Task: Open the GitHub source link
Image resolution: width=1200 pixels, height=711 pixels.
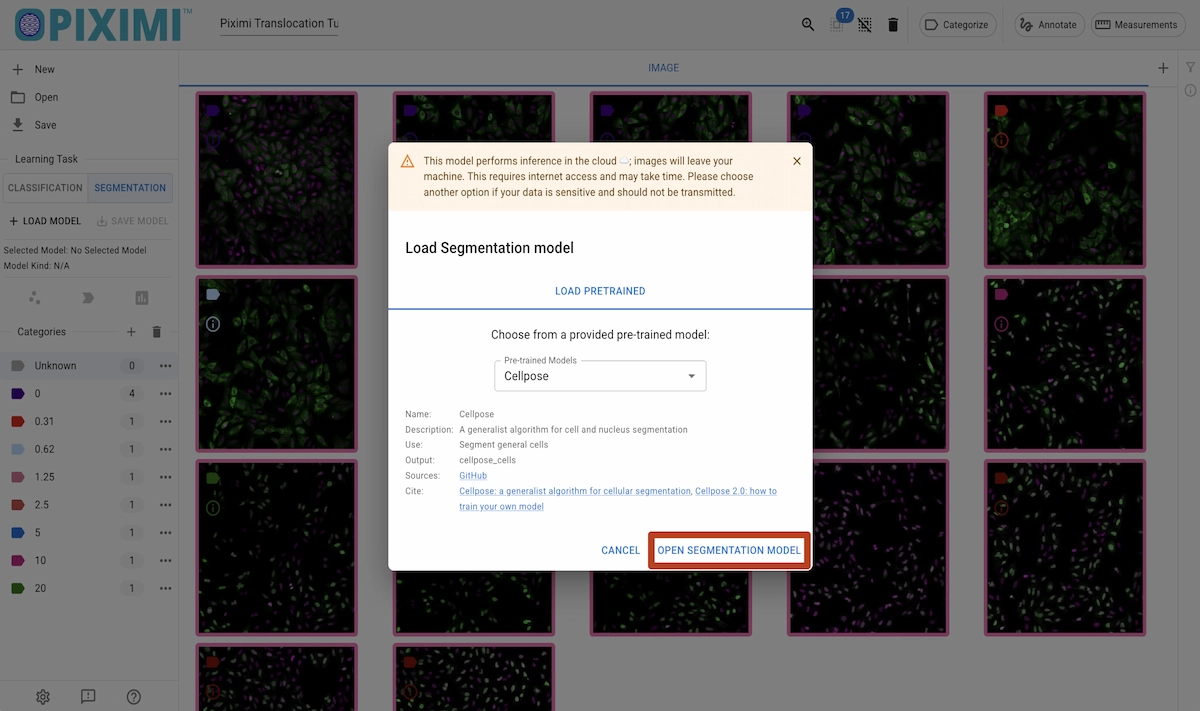Action: pyautogui.click(x=473, y=476)
